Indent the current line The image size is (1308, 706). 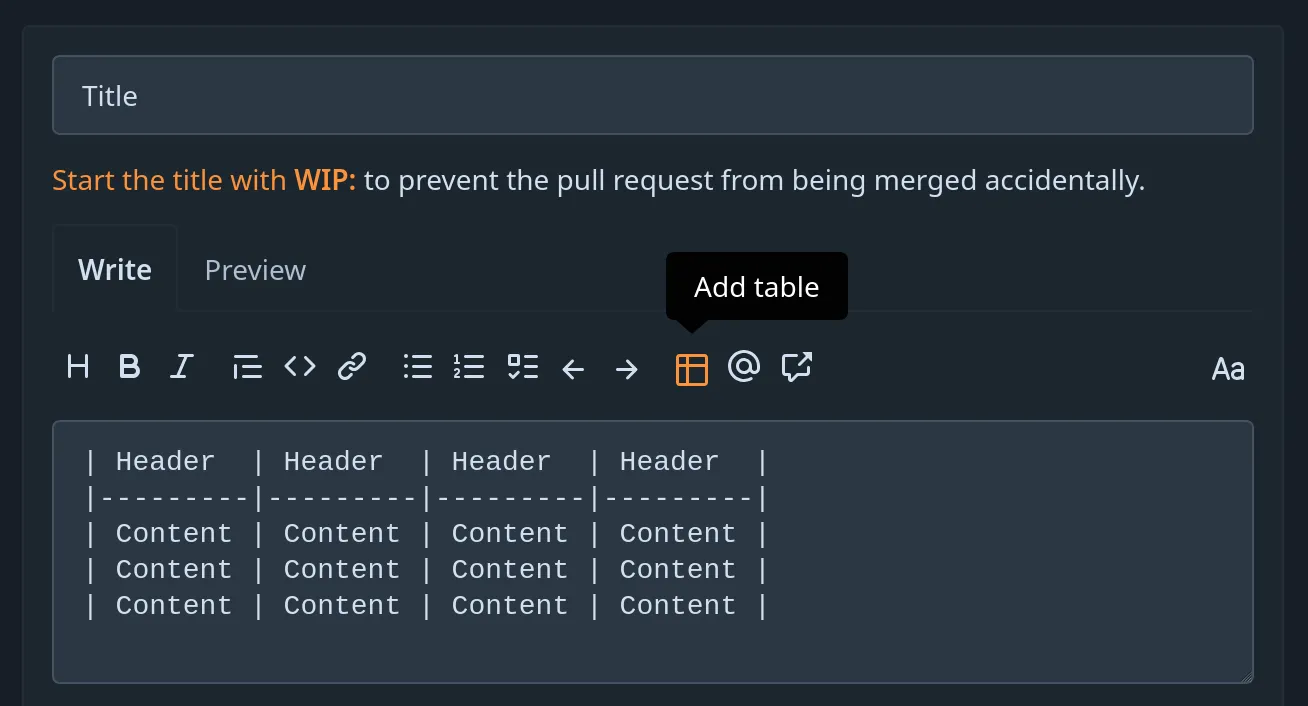626,369
